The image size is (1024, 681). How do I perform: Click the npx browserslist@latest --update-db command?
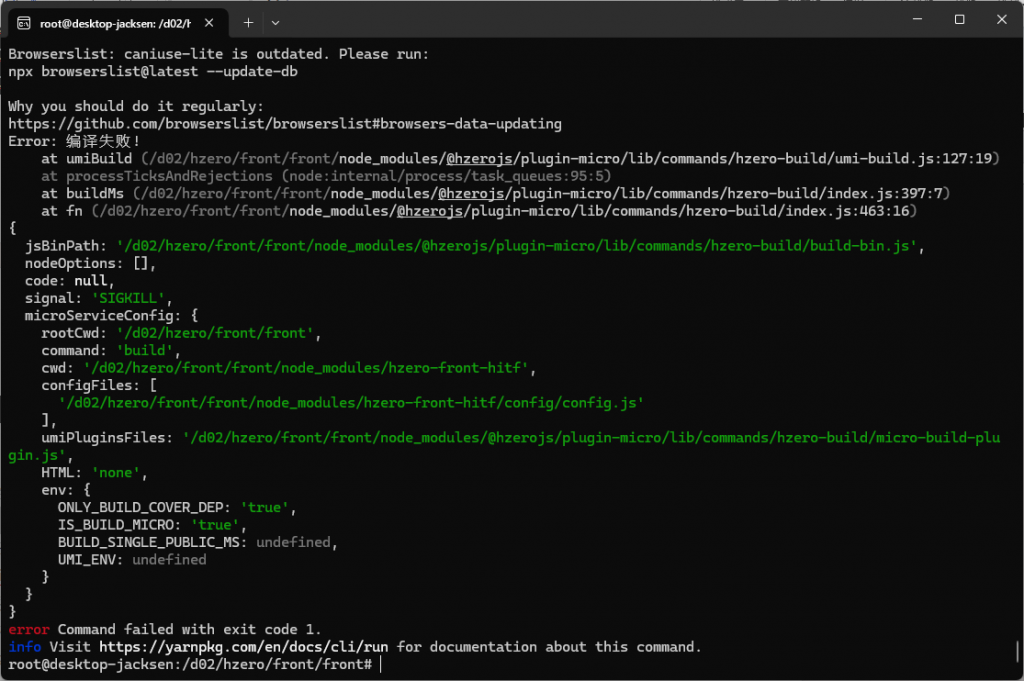(x=153, y=72)
